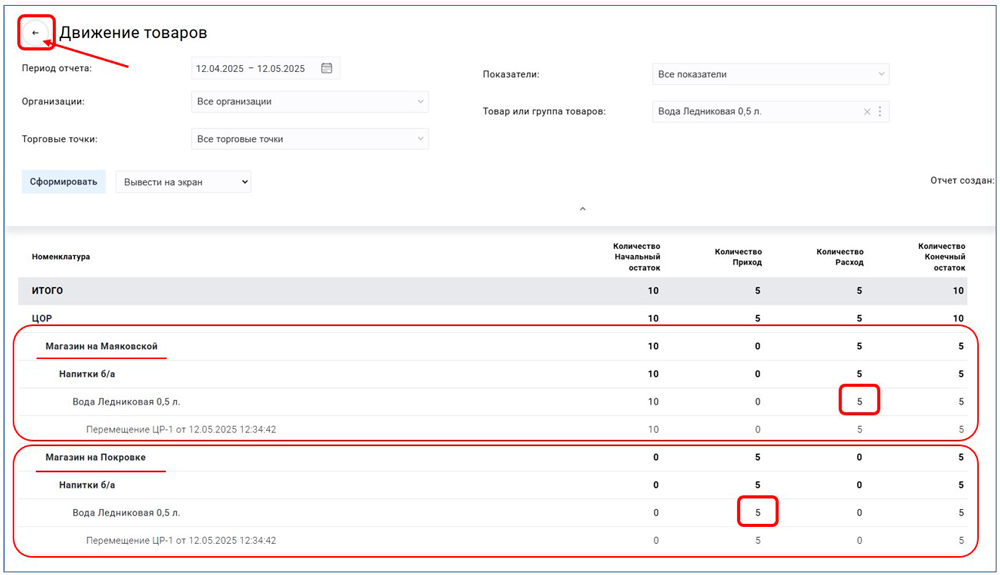
Task: Collapse the filter panel with chevron up
Action: [x=583, y=209]
